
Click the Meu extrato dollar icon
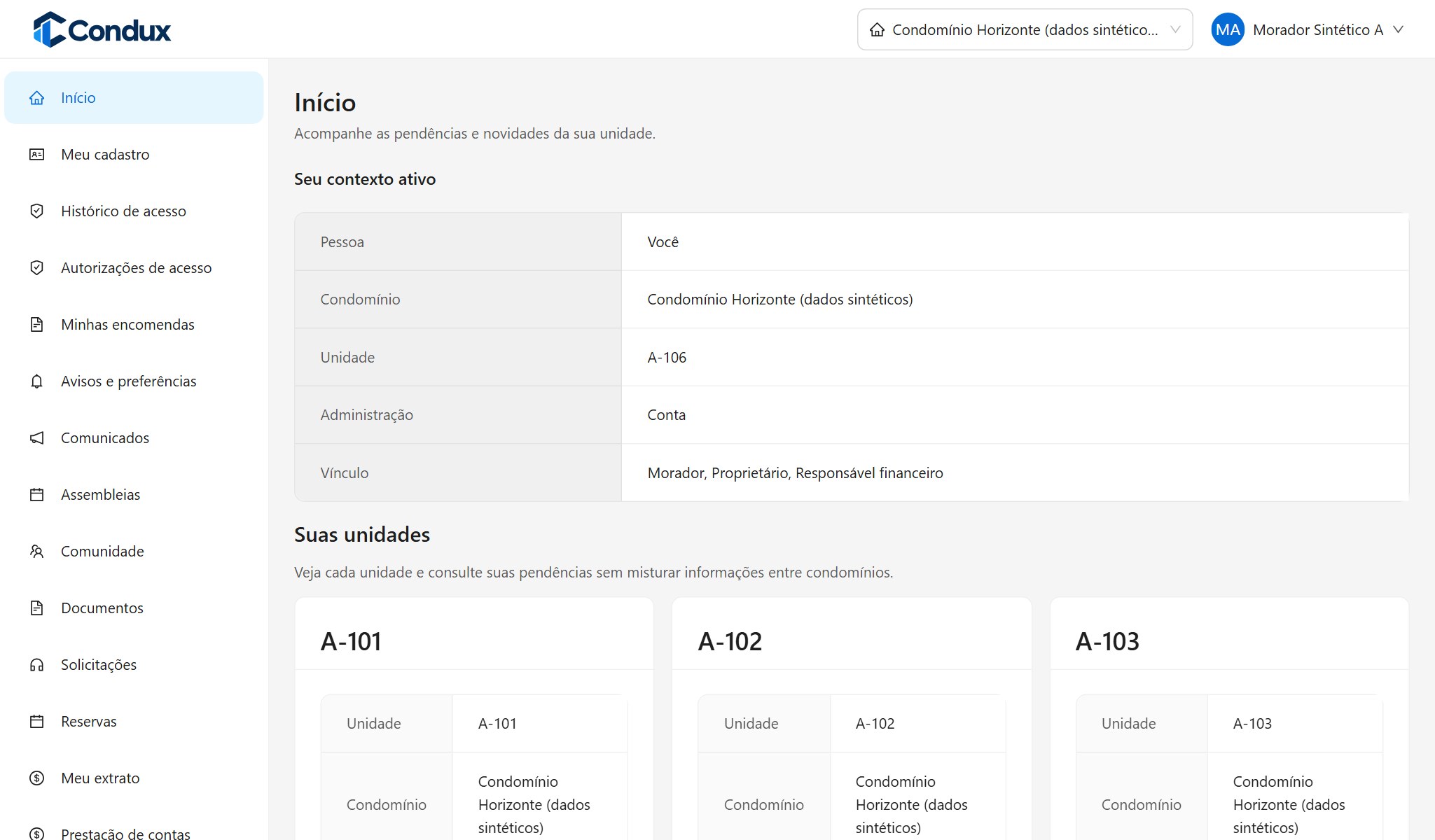pos(37,778)
